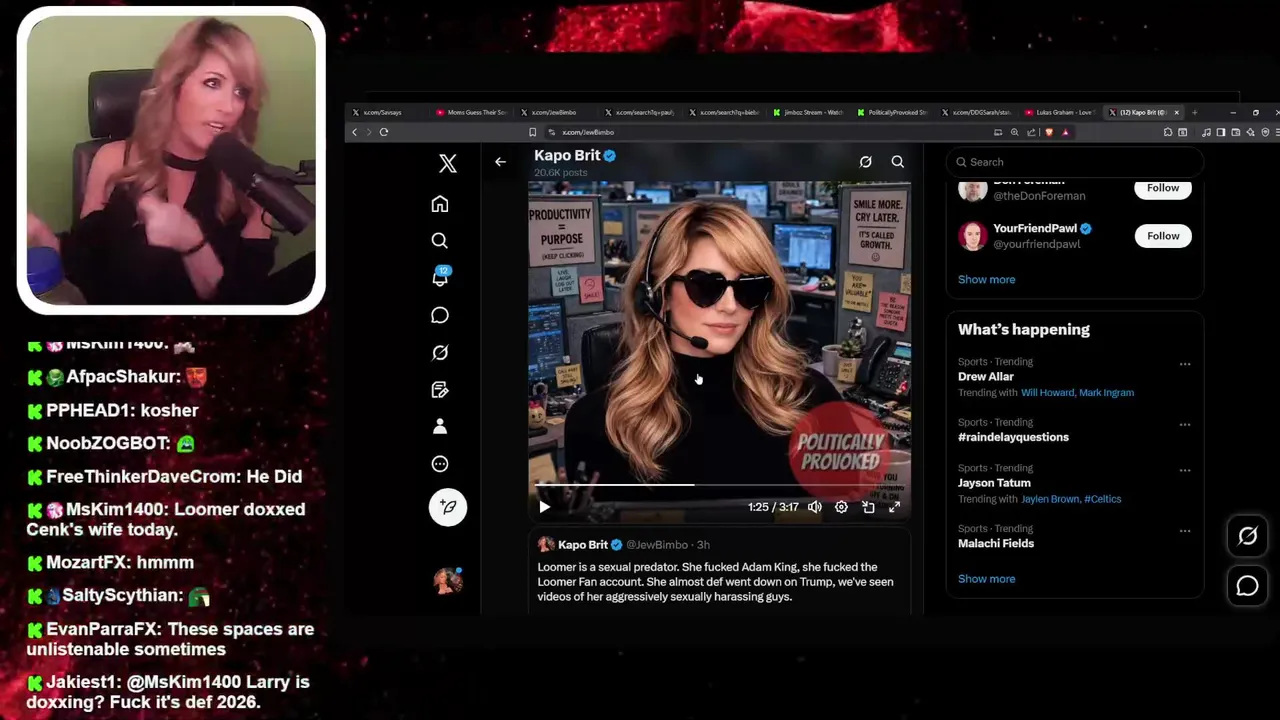
Task: Click share icon in address bar
Action: click(1031, 132)
